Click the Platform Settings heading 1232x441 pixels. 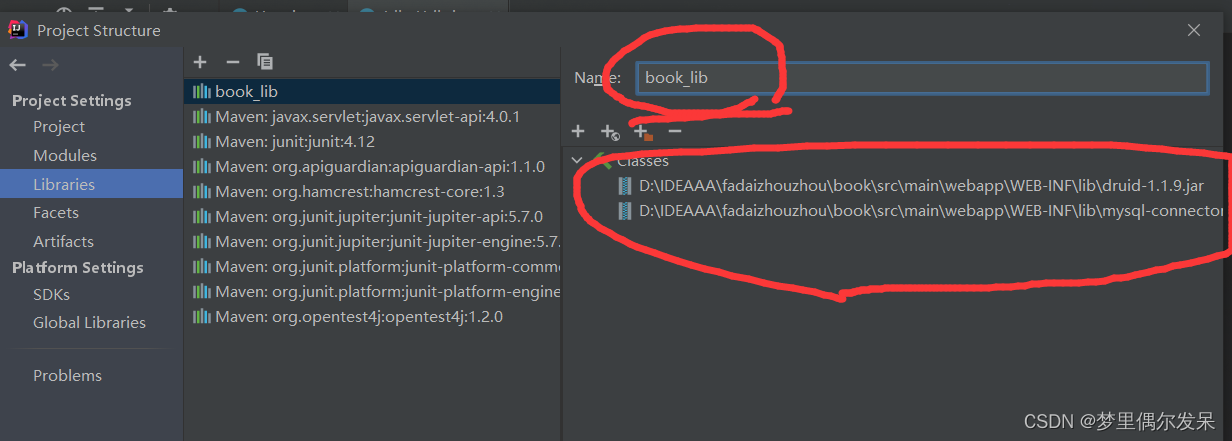tap(78, 268)
